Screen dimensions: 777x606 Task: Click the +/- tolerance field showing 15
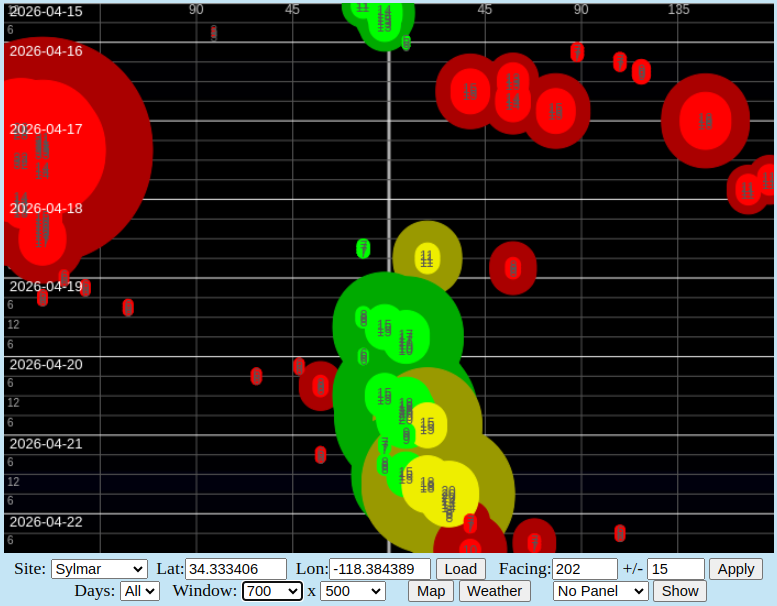tap(675, 568)
